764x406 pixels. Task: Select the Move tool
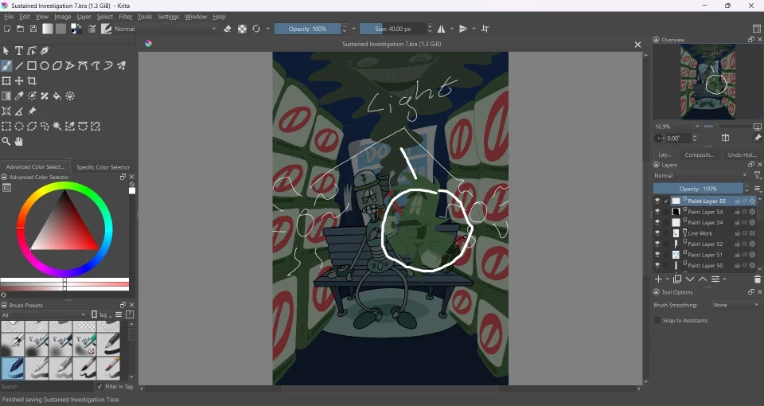click(x=19, y=81)
